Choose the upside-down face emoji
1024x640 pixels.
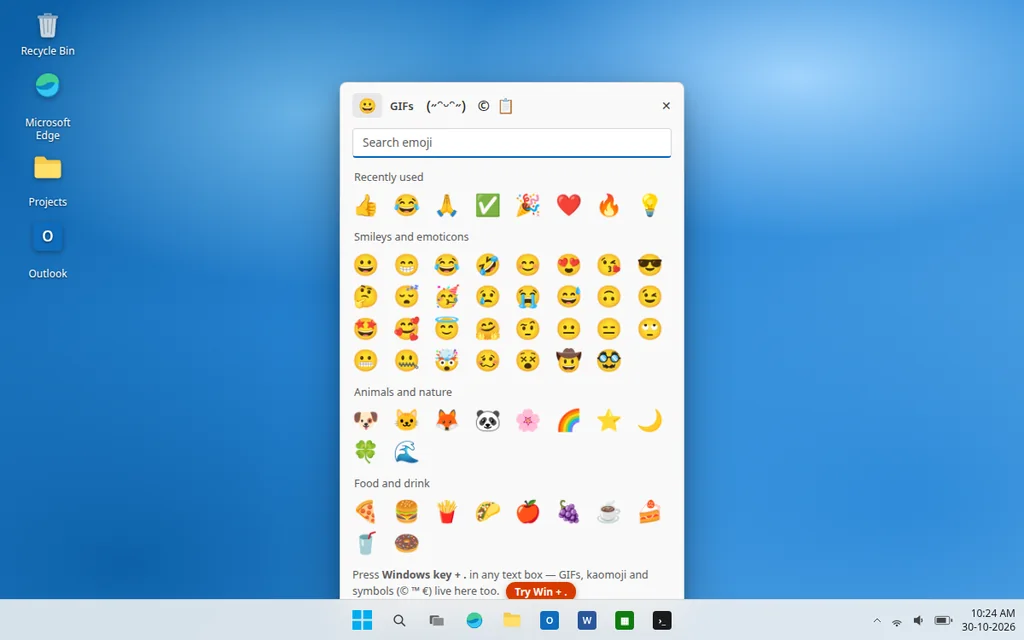[x=609, y=296]
